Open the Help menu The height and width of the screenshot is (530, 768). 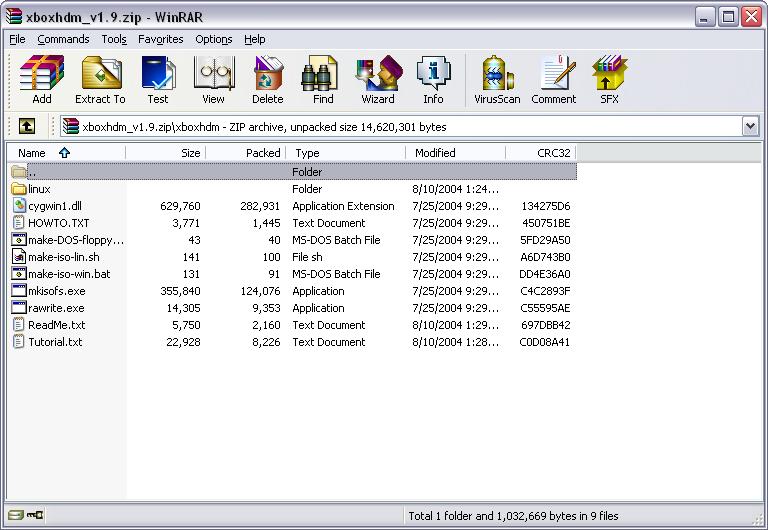coord(255,39)
